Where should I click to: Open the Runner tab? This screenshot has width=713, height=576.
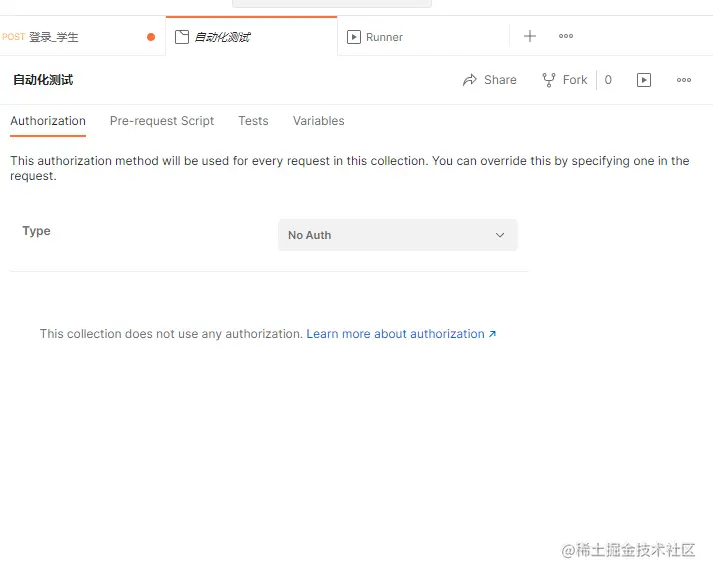423,37
